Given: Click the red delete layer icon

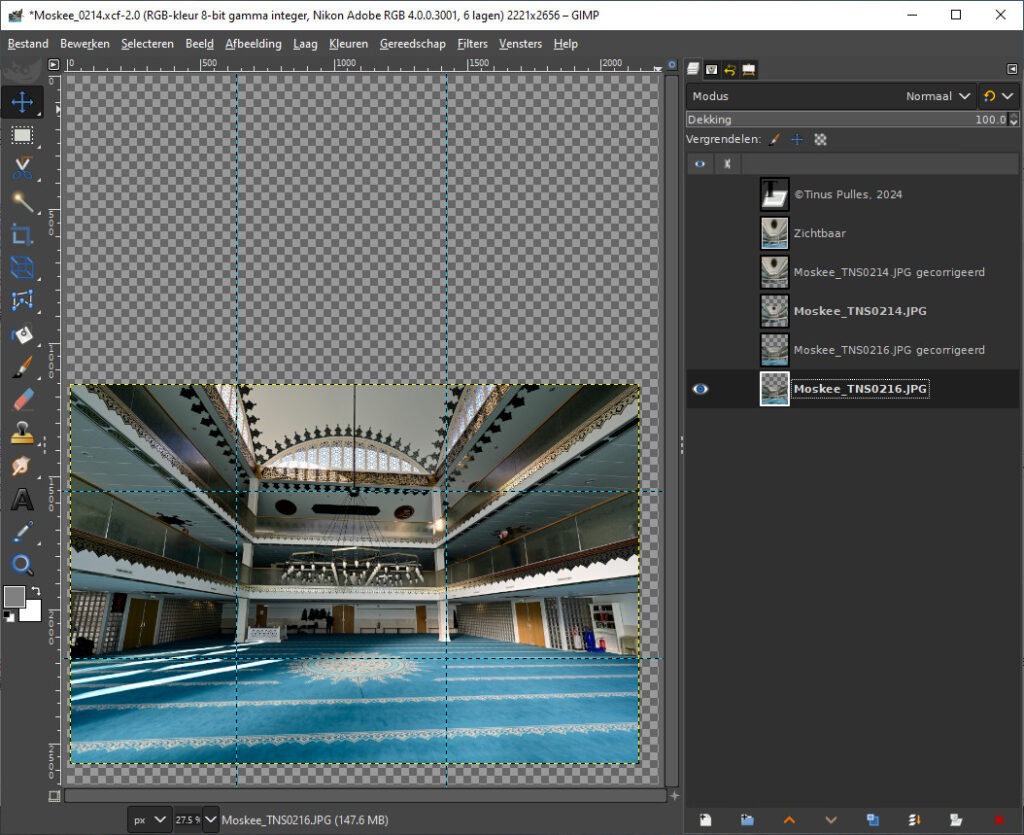Looking at the screenshot, I should pyautogui.click(x=998, y=820).
